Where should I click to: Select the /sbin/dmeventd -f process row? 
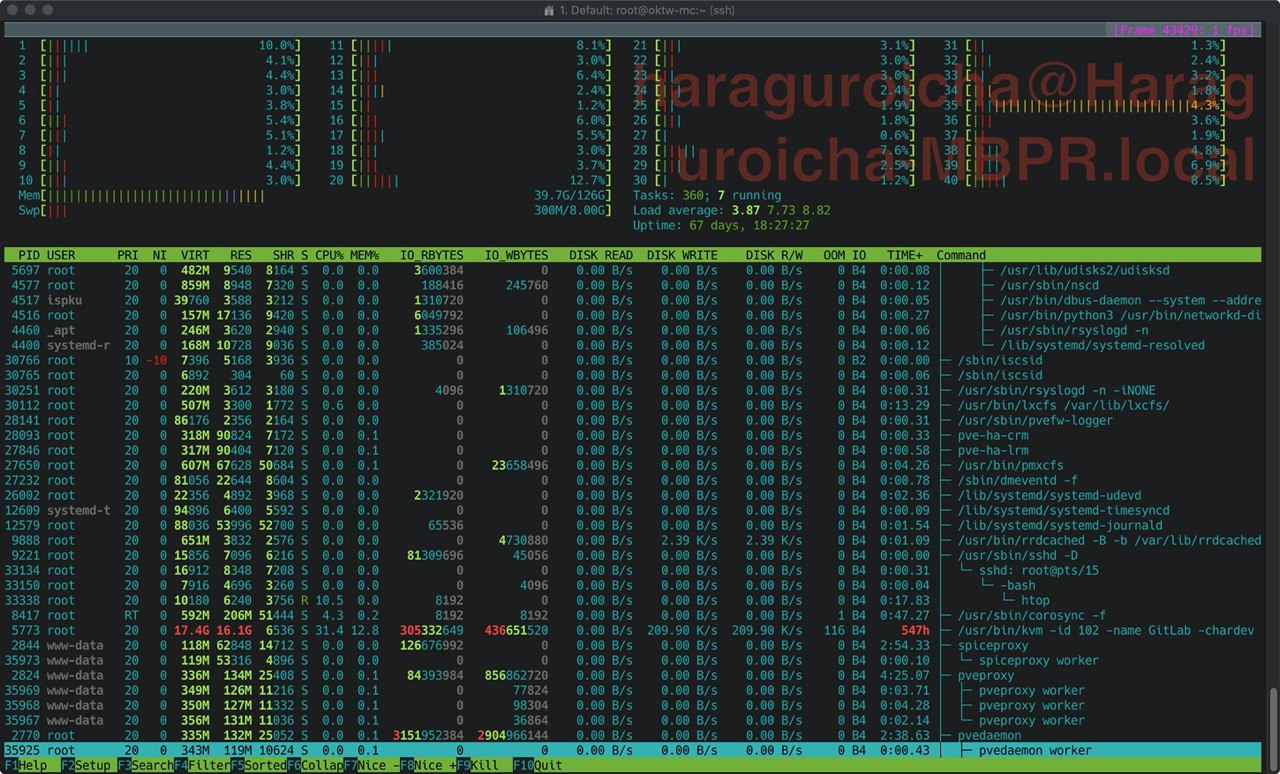point(633,480)
